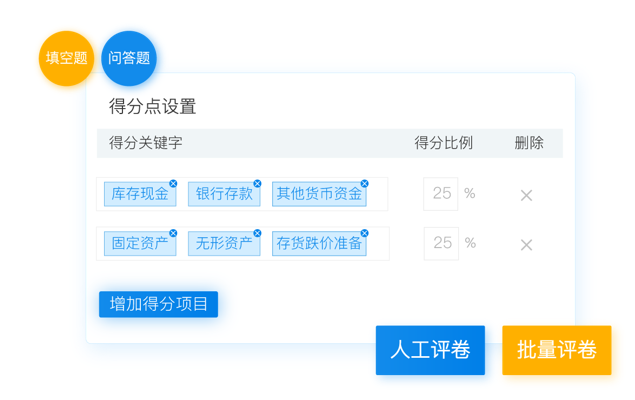Select the 无形资产 keyword tag
This screenshot has height=400, width=635.
(x=223, y=244)
